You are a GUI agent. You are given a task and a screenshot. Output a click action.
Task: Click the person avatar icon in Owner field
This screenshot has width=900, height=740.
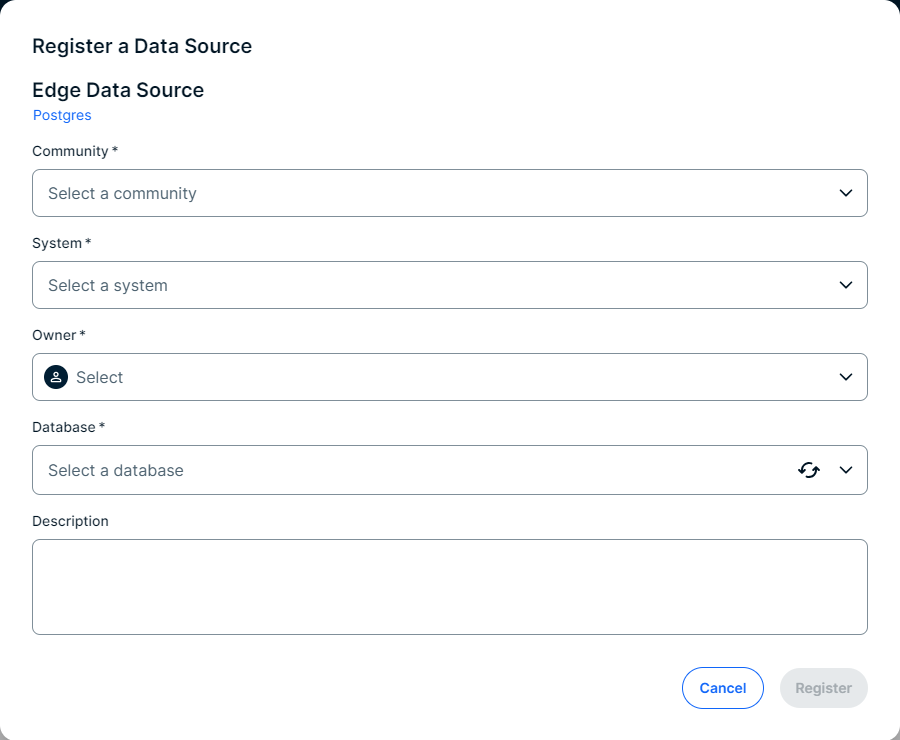[x=56, y=377]
